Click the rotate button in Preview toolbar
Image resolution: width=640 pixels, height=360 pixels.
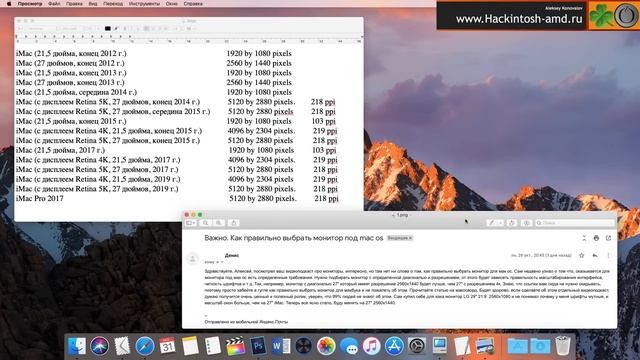click(512, 223)
